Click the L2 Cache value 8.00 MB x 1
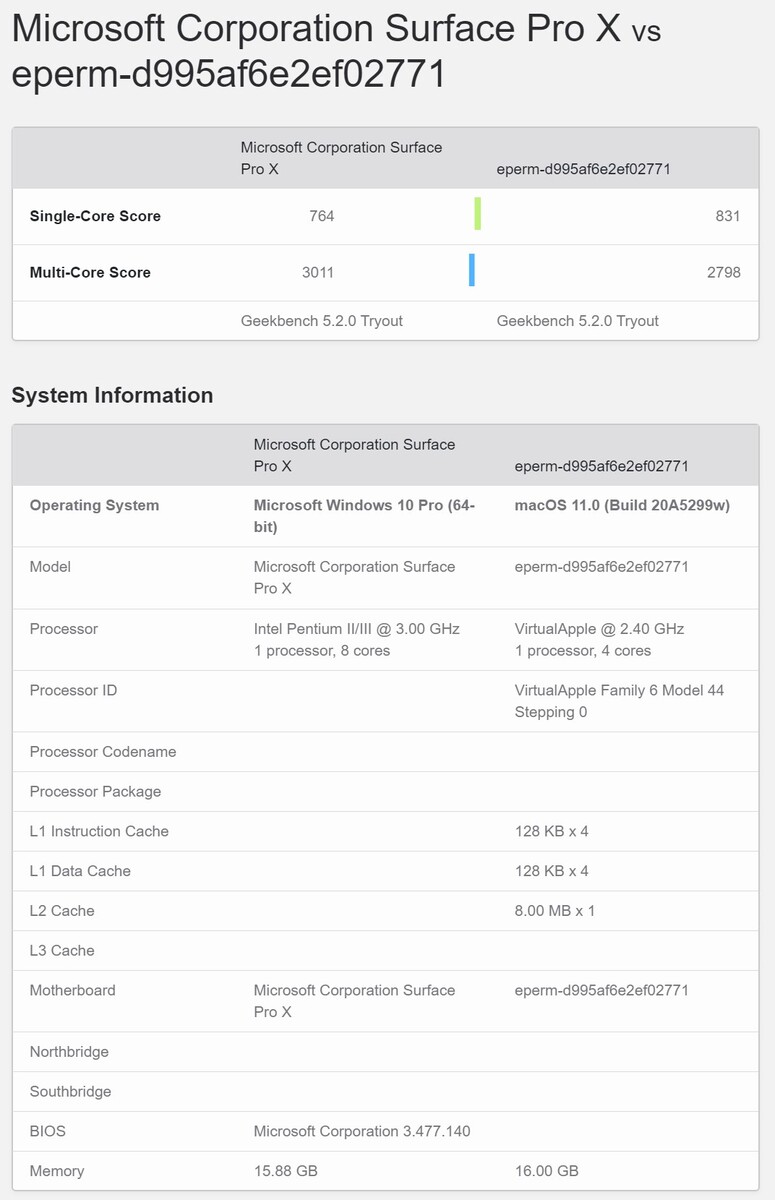Image resolution: width=775 pixels, height=1200 pixels. (x=555, y=911)
